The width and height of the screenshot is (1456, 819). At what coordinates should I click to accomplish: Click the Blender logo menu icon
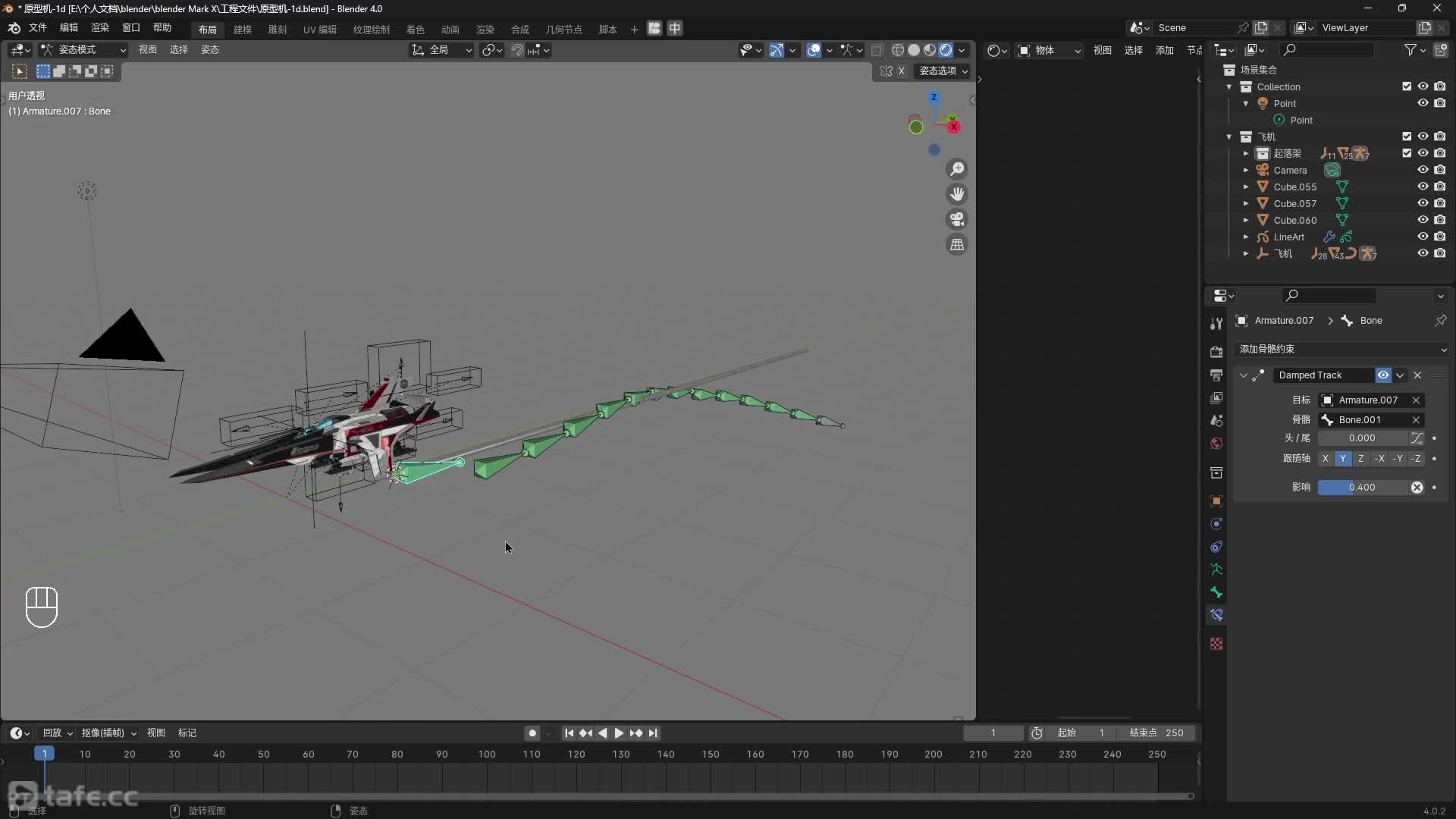point(14,28)
